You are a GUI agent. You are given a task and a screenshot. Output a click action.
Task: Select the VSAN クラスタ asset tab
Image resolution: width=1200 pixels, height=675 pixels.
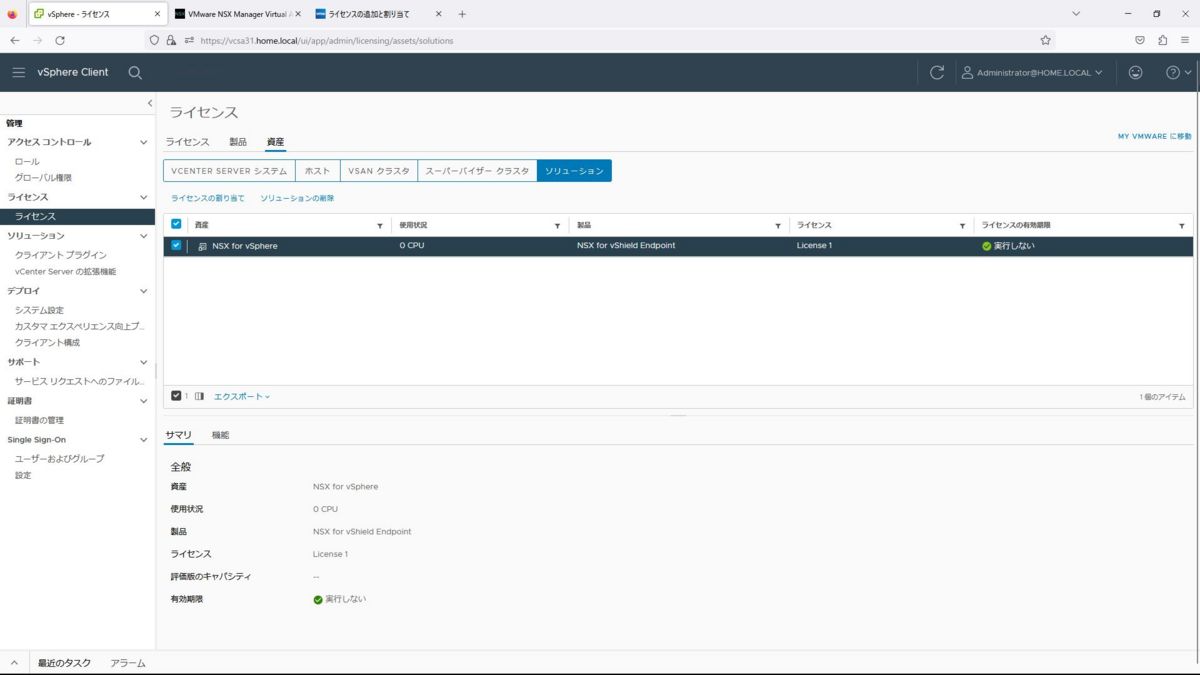379,171
